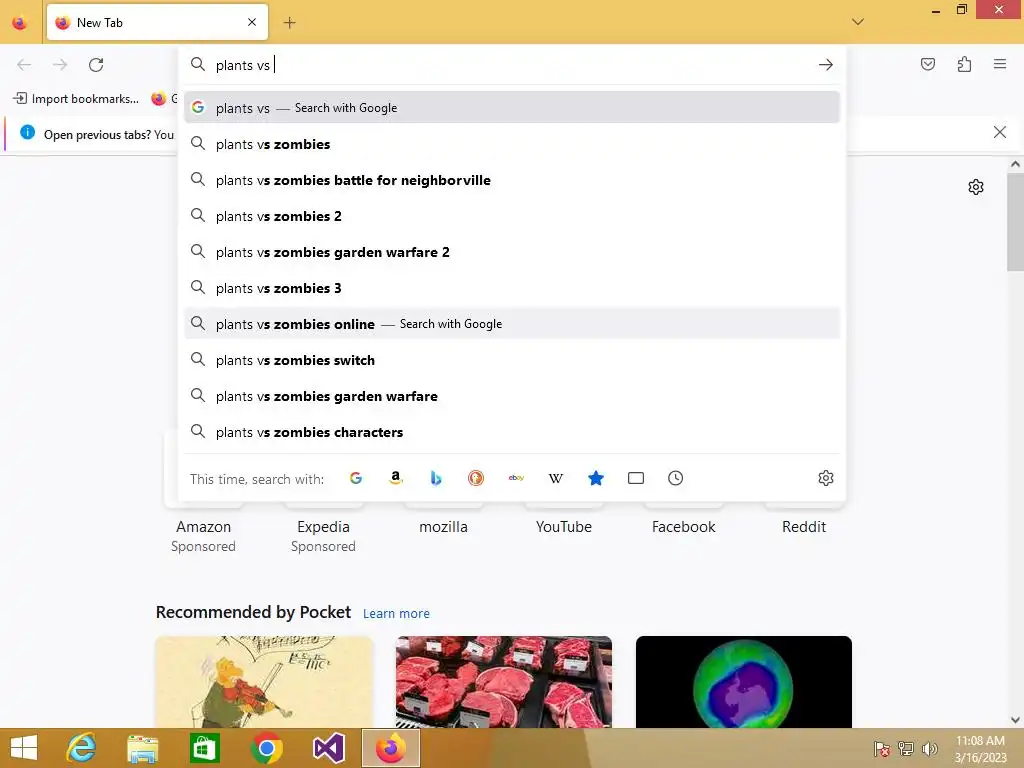Screen dimensions: 1024x768
Task: Choose 'plants vs — Search with Google' row
Action: 512,108
